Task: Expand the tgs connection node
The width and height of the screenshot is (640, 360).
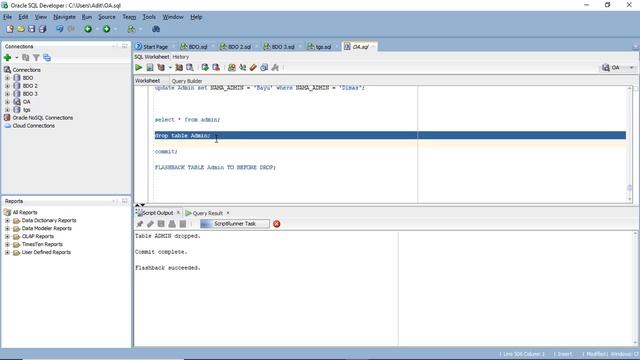Action: coord(7,110)
